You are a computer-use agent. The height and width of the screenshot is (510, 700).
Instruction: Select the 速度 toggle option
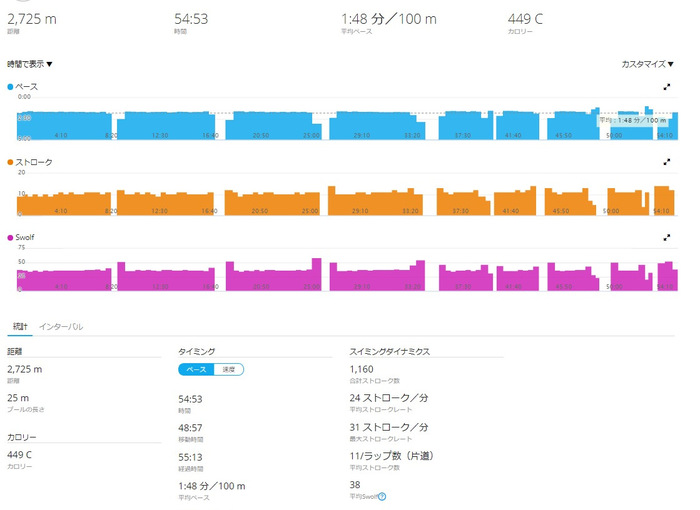[229, 369]
